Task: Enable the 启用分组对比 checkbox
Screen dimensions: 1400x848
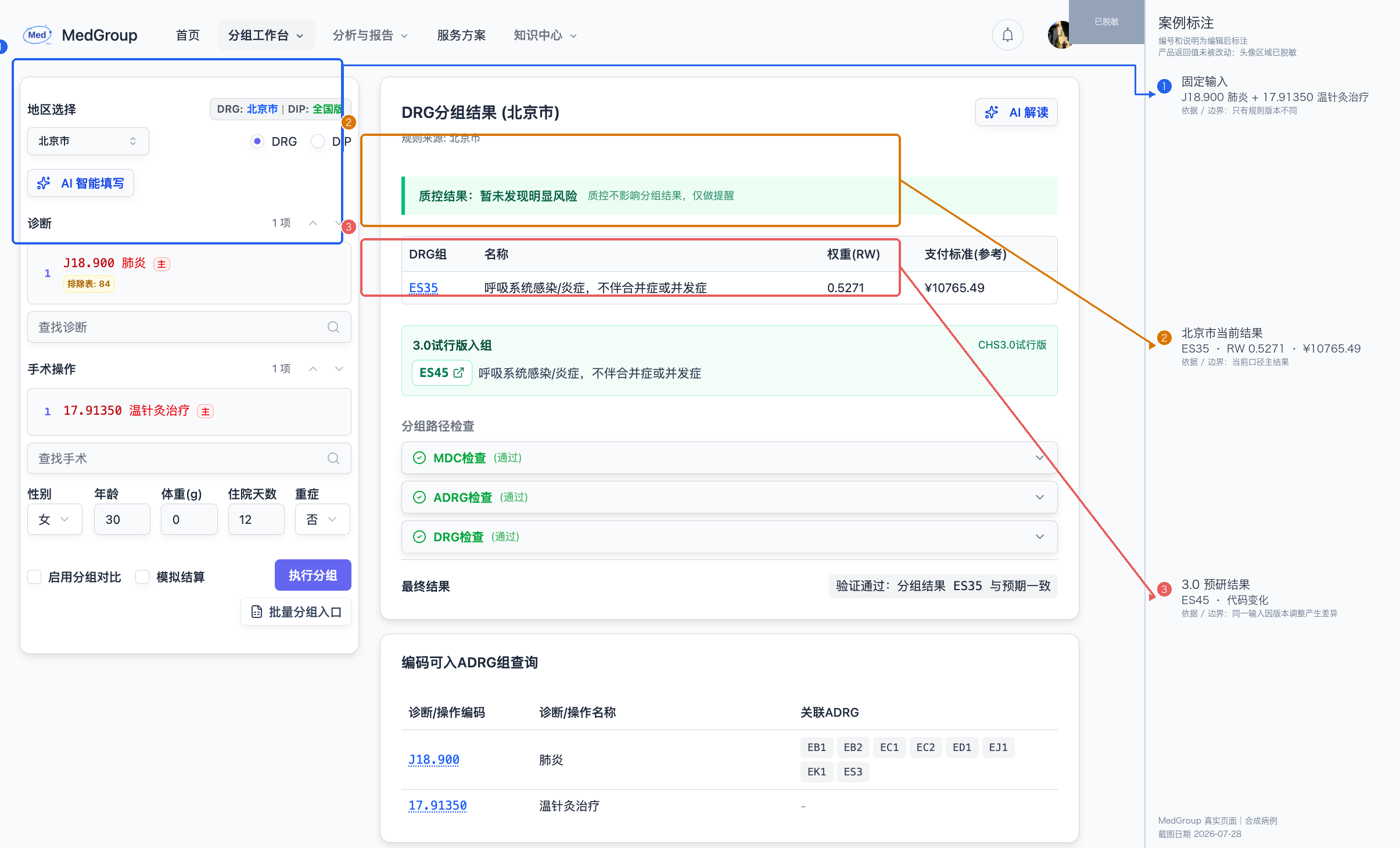Action: point(34,577)
